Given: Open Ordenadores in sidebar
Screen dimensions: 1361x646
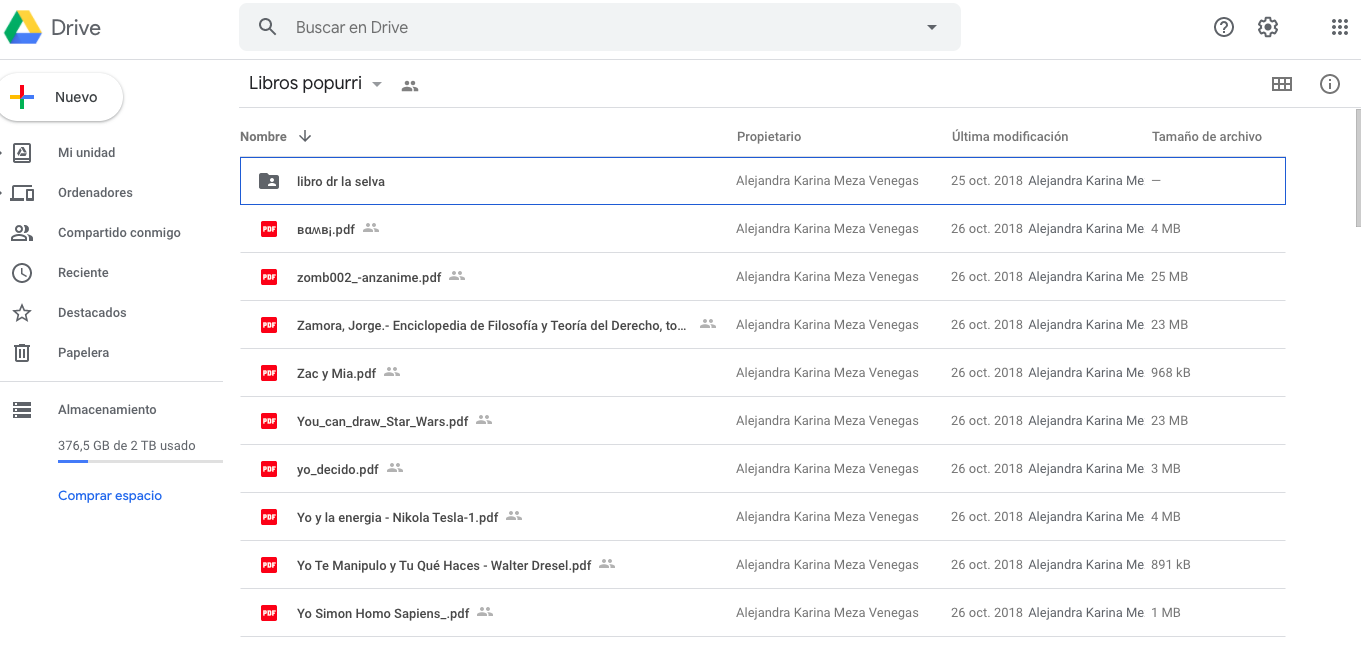Looking at the screenshot, I should click(x=95, y=193).
